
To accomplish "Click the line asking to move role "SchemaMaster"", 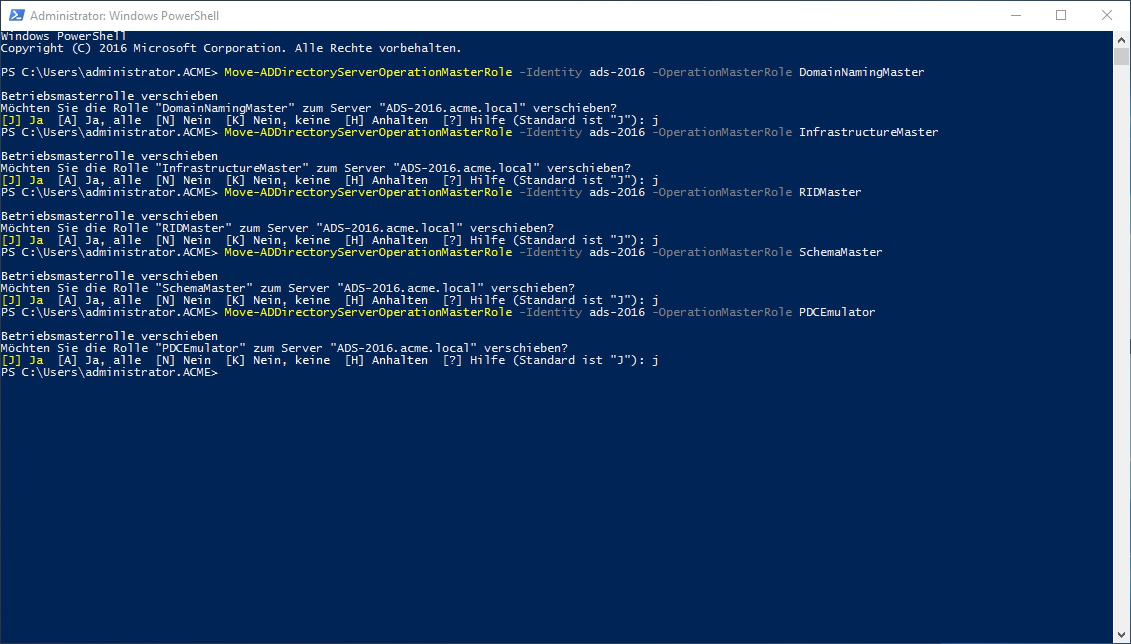I will click(288, 288).
